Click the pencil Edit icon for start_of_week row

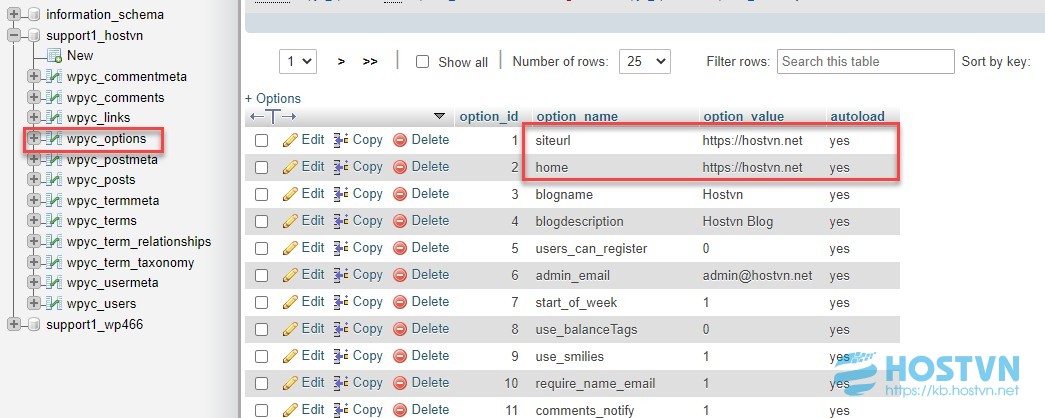click(290, 302)
